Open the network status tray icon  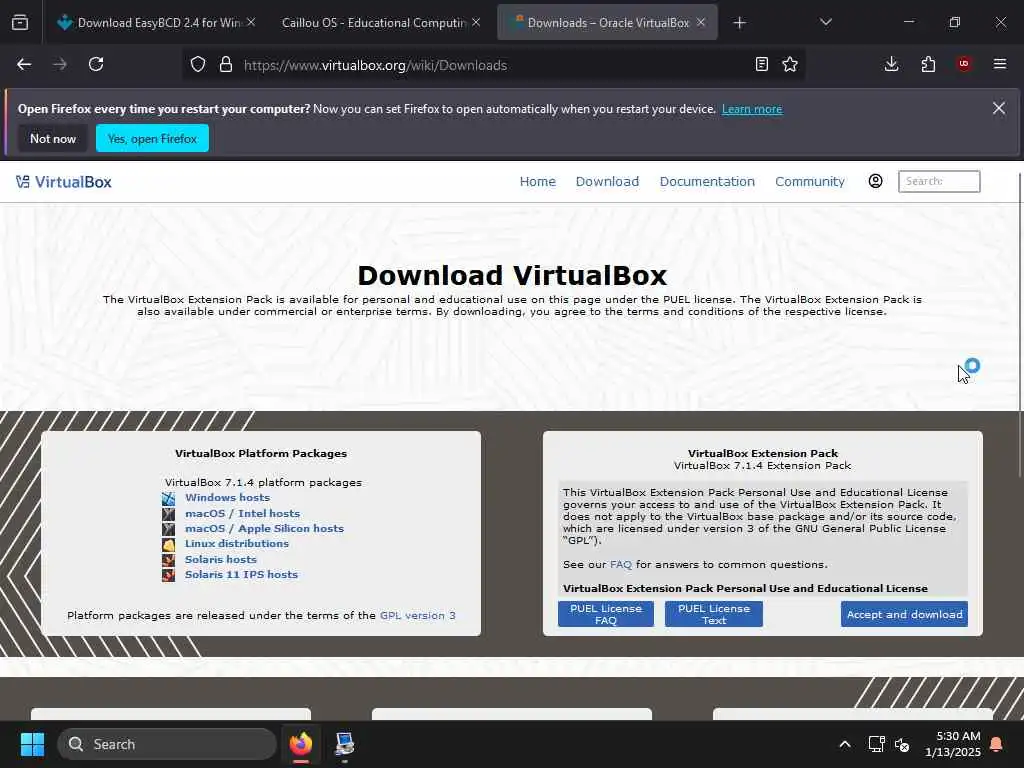click(876, 744)
